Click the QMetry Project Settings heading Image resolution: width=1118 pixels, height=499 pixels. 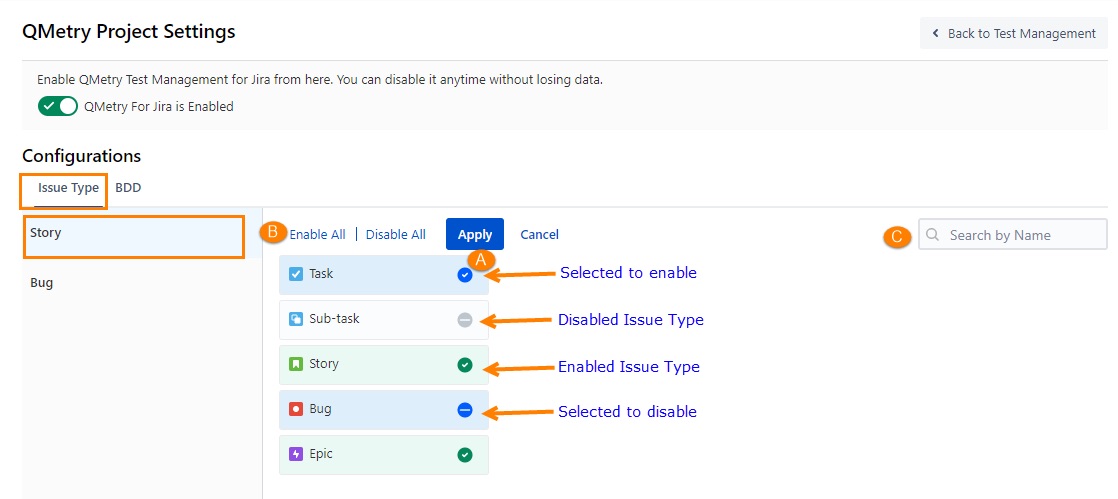tap(129, 31)
